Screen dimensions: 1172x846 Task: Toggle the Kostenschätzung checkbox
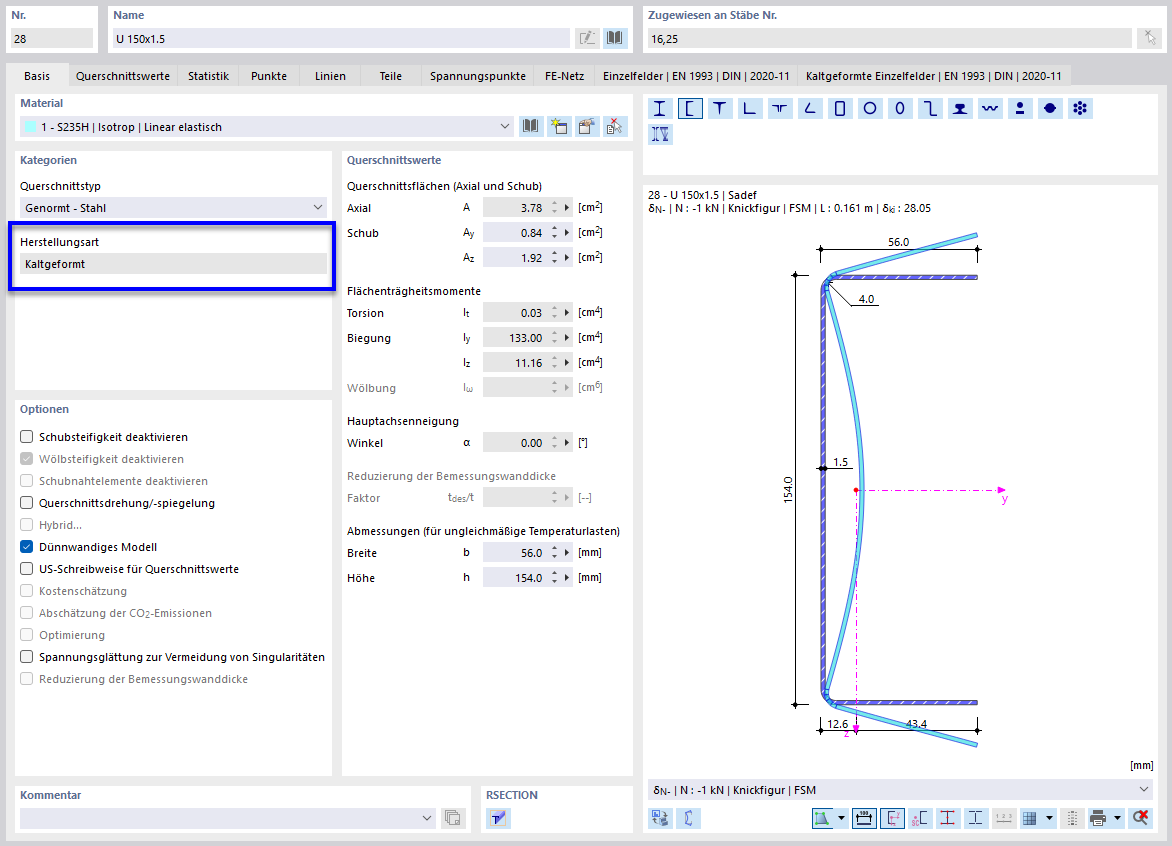(27, 591)
